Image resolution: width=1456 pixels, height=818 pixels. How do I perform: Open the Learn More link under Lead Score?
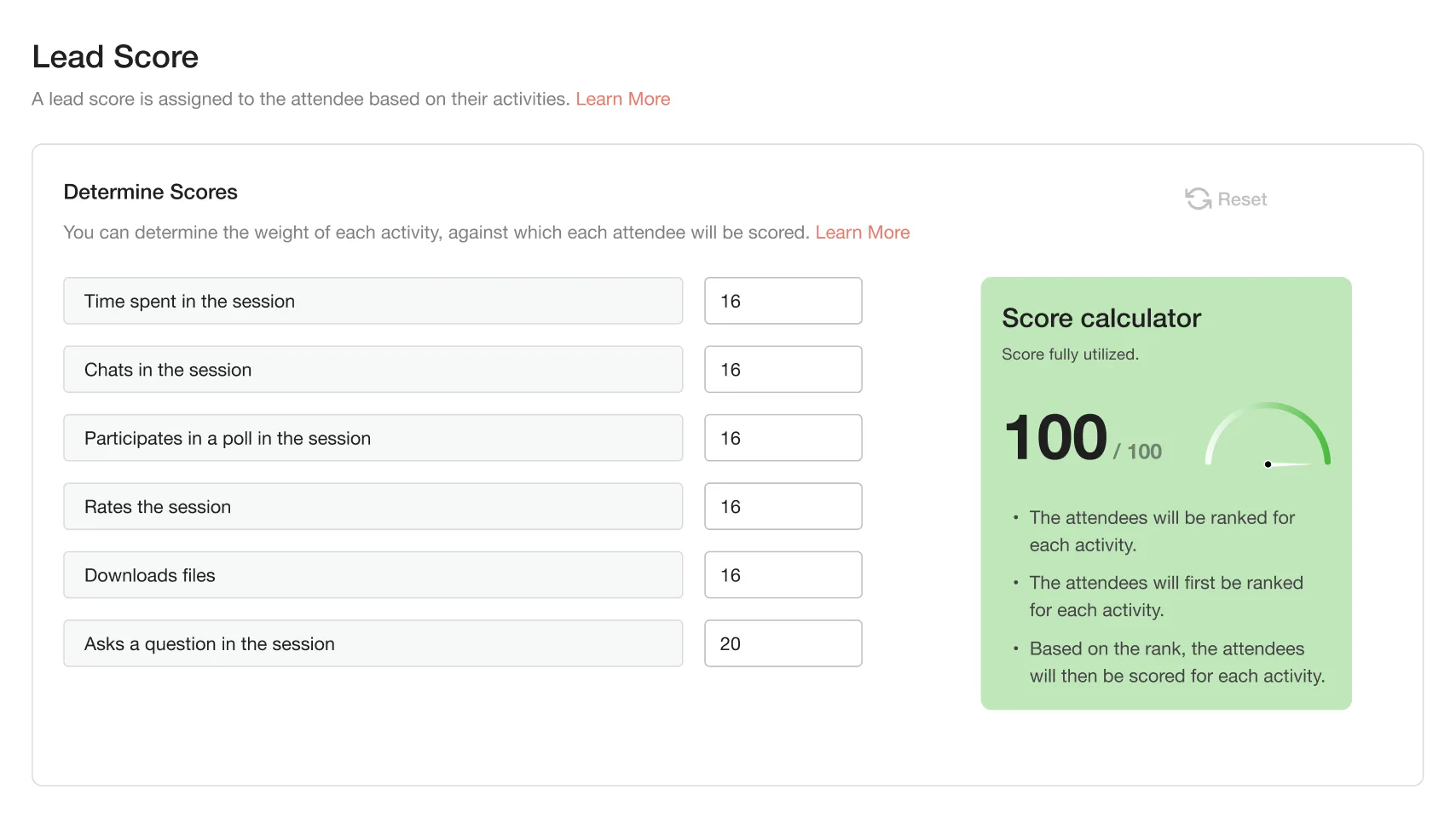pos(622,99)
